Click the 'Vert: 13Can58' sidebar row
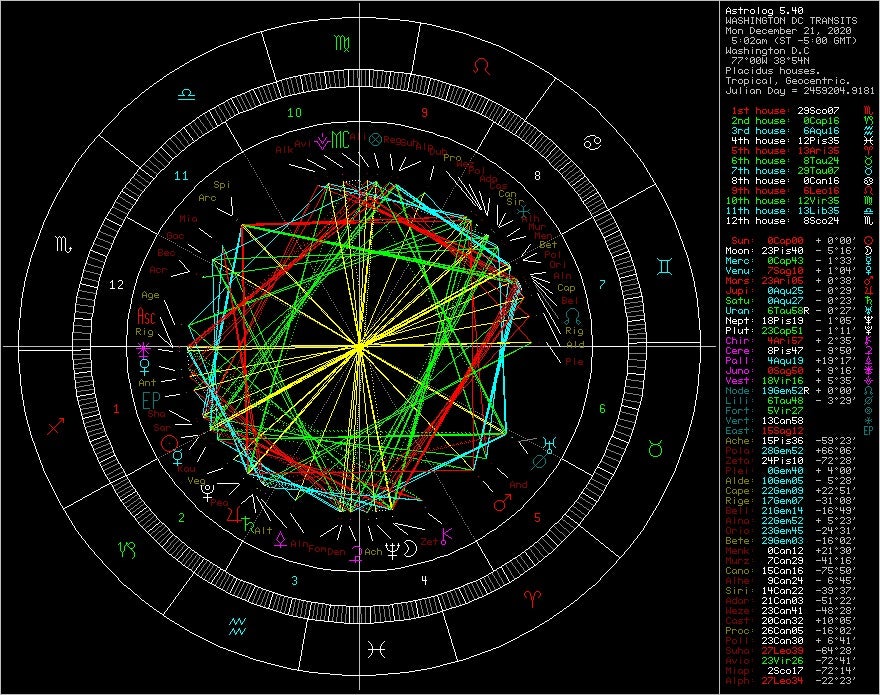Screen dimensions: 880x695 (x=800, y=421)
